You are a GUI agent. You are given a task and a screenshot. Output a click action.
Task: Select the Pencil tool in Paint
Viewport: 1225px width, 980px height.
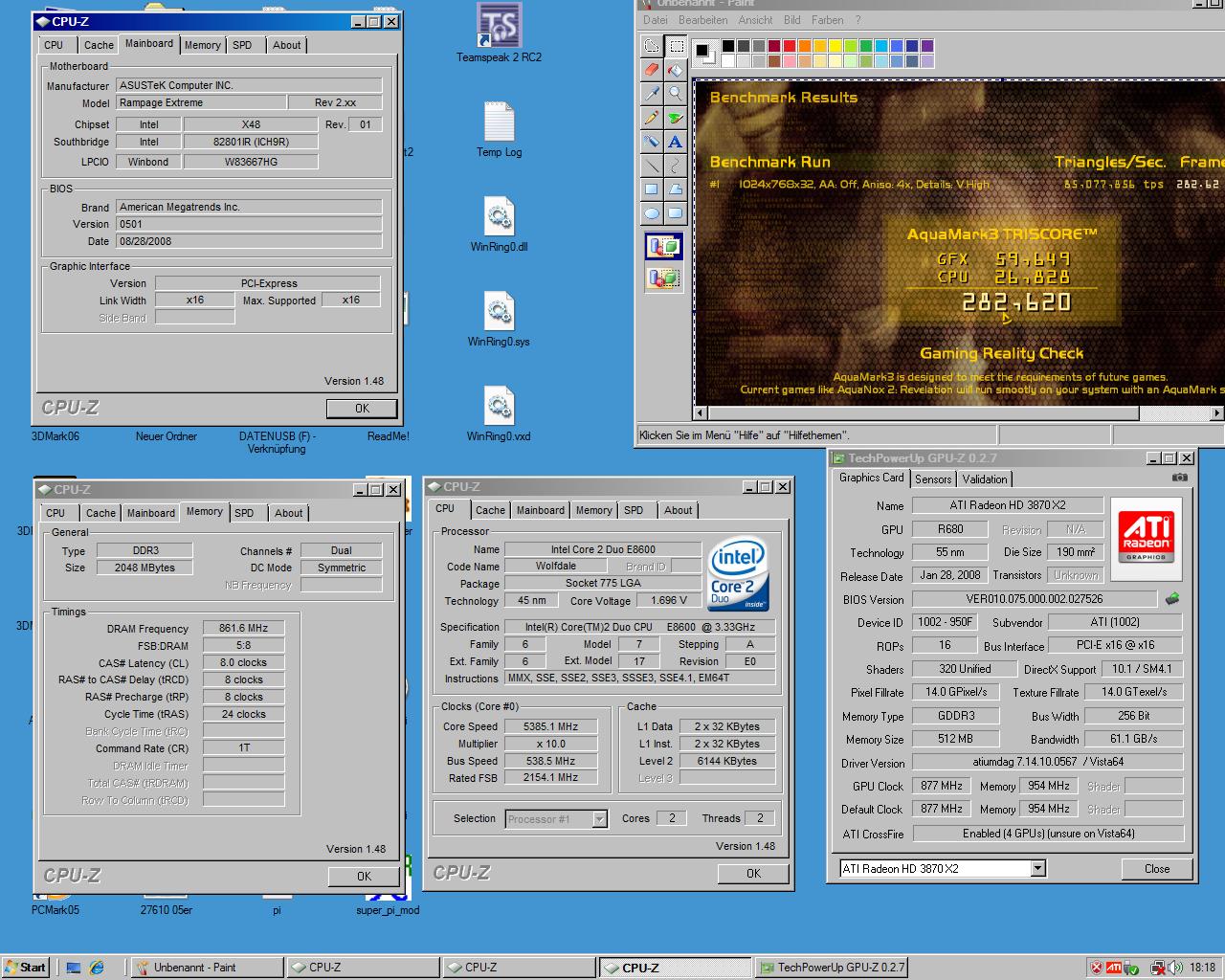[x=652, y=118]
